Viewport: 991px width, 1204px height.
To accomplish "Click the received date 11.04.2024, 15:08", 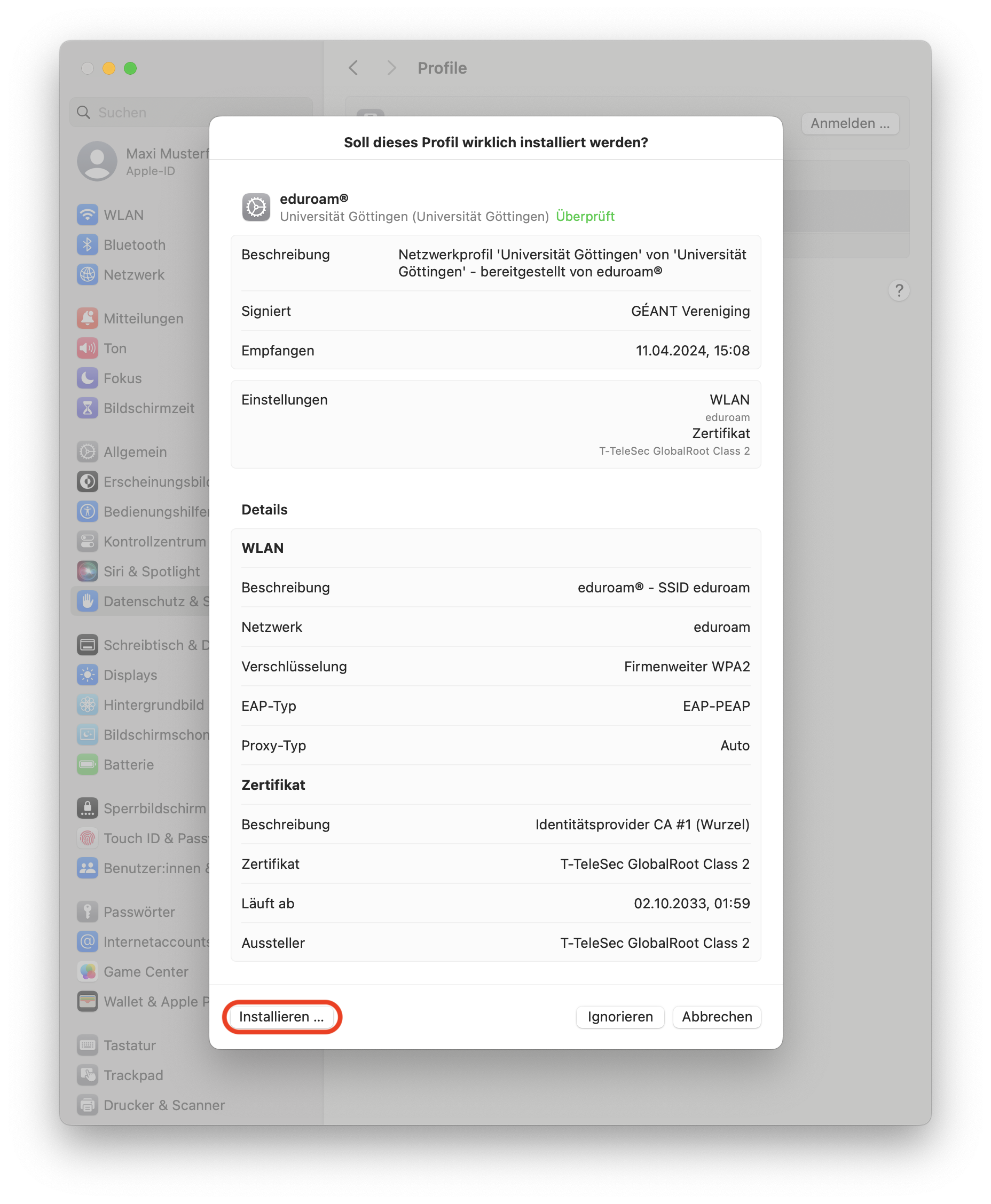I will tap(693, 350).
